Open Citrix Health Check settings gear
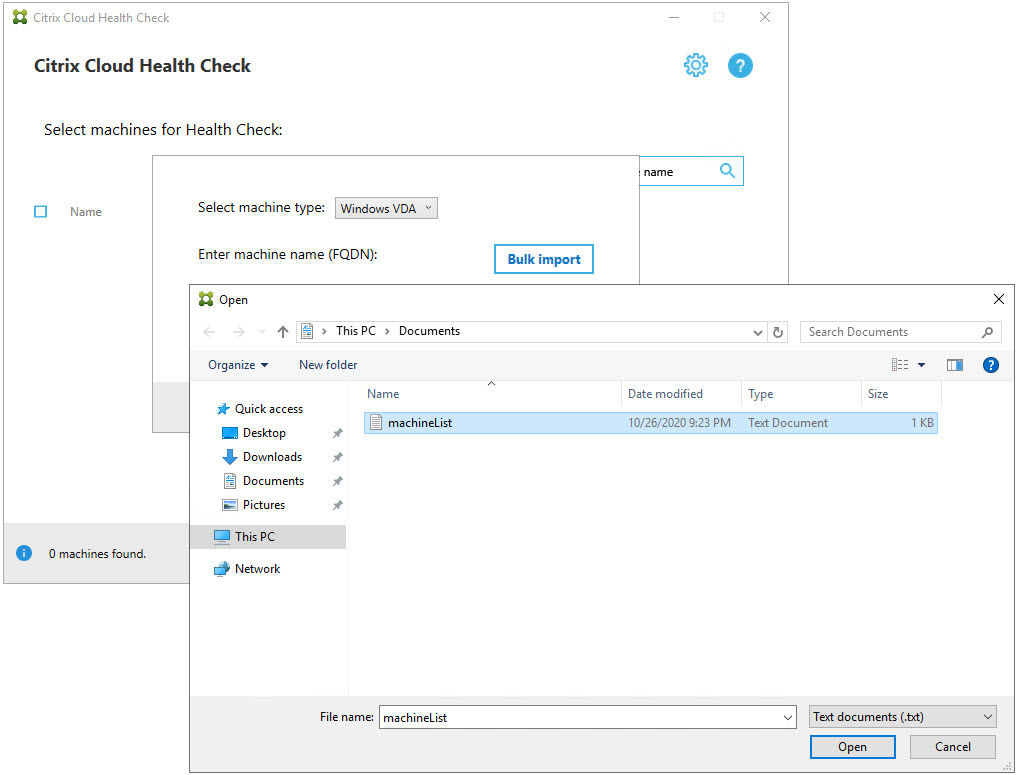This screenshot has height=775, width=1016. [x=696, y=65]
